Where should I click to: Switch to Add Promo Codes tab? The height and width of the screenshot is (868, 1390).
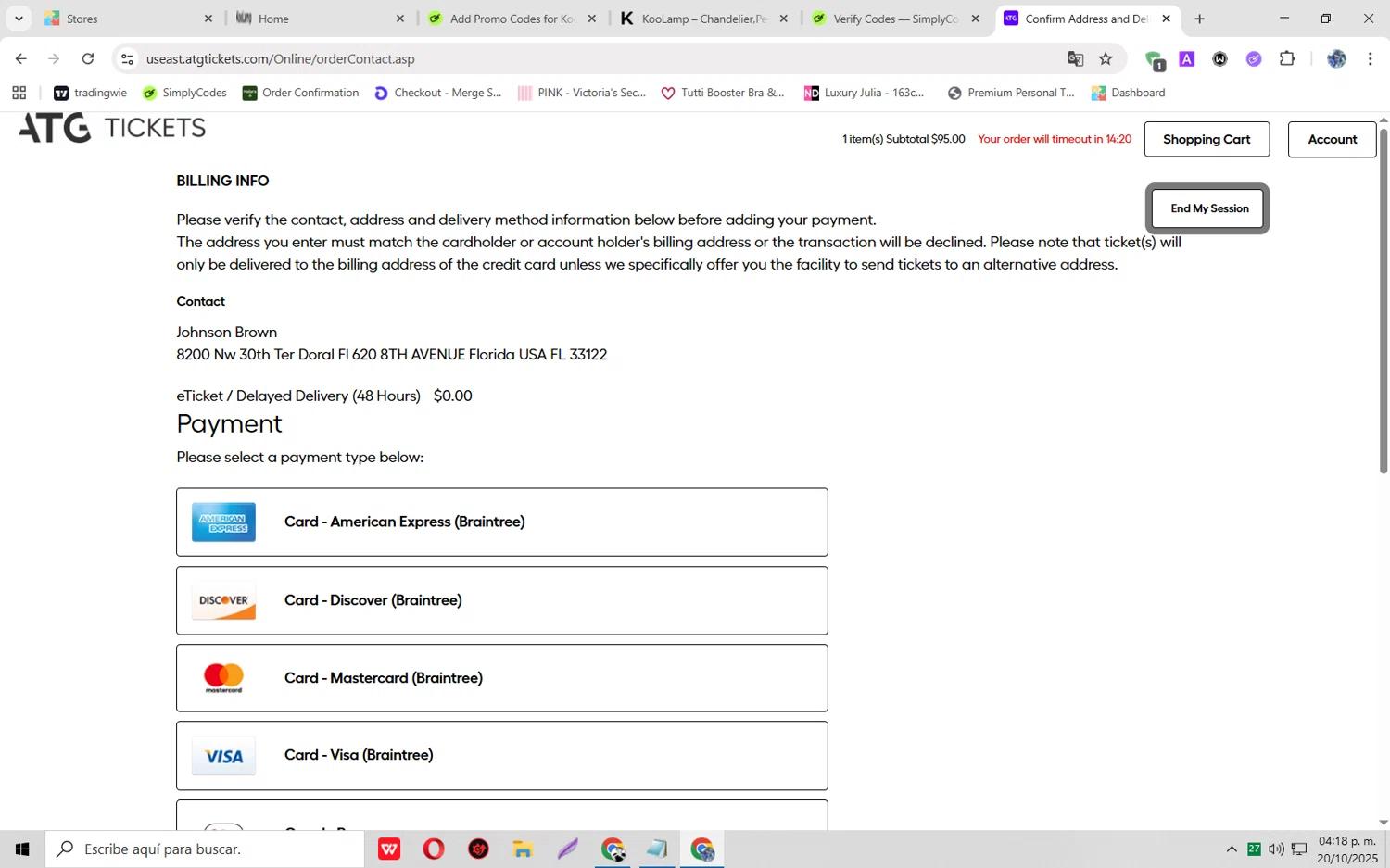tap(512, 19)
